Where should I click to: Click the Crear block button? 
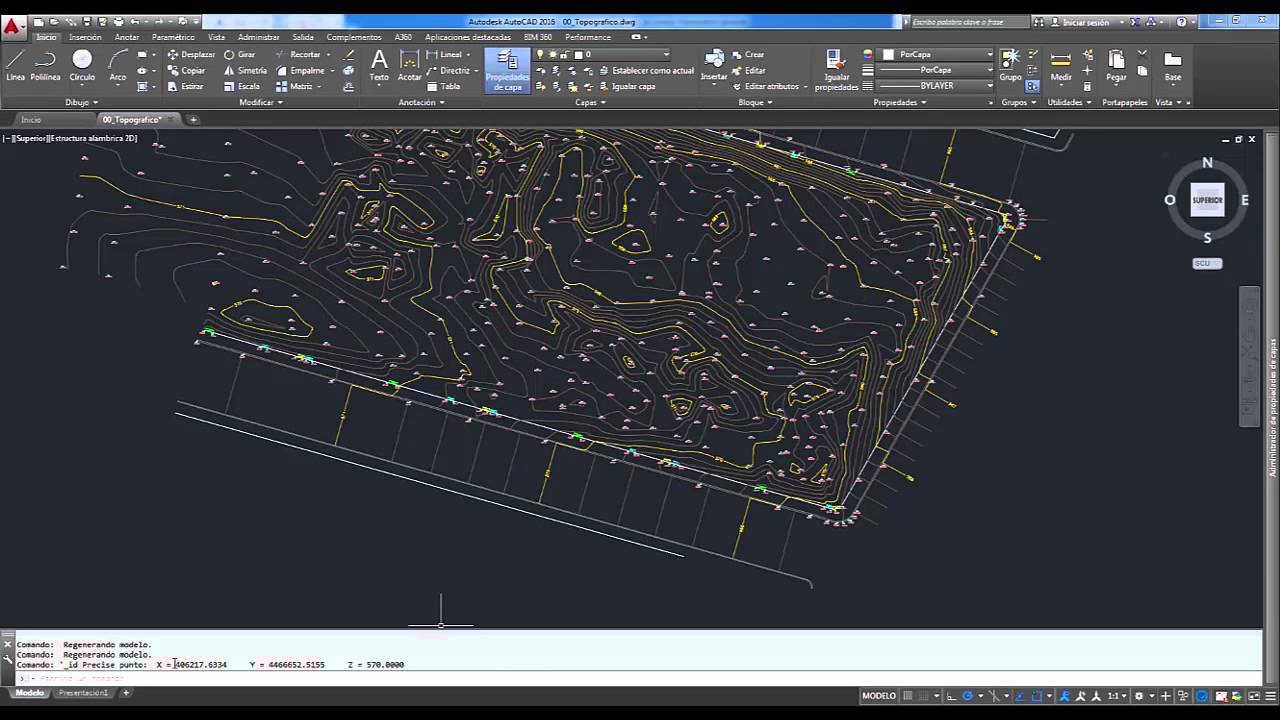748,55
